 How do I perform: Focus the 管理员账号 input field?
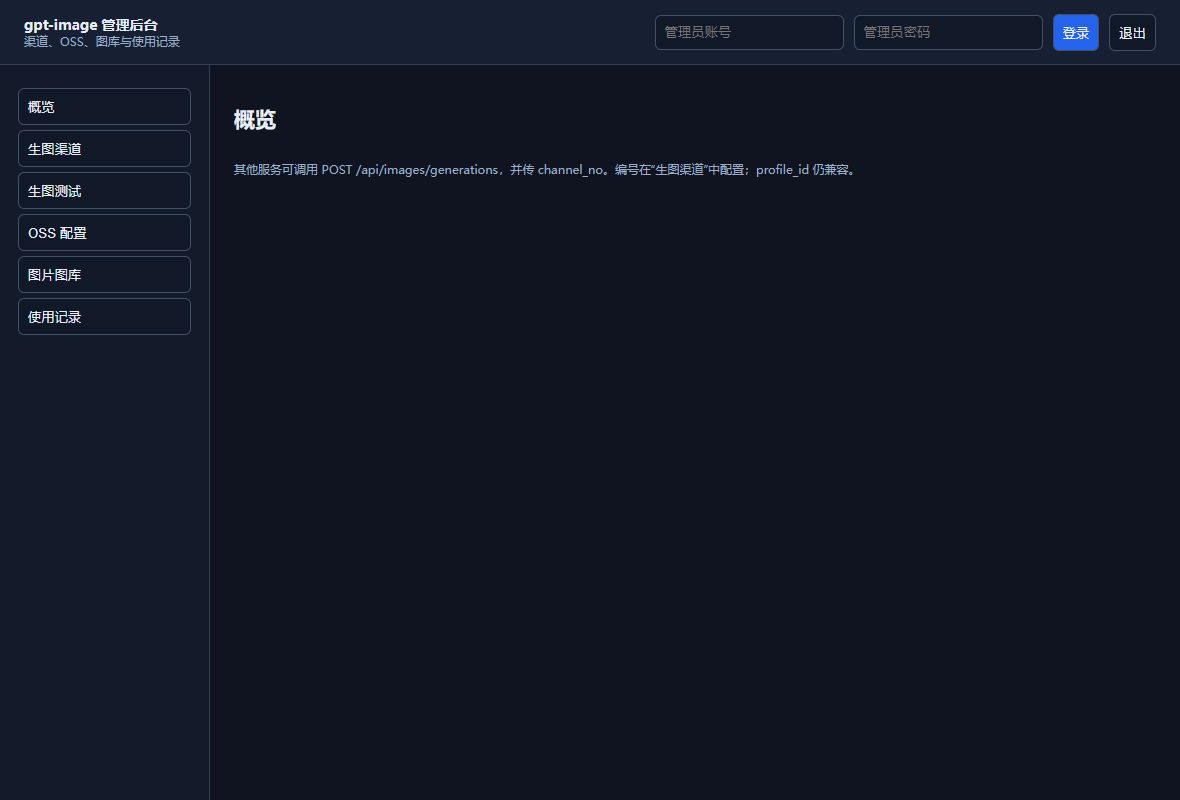750,32
